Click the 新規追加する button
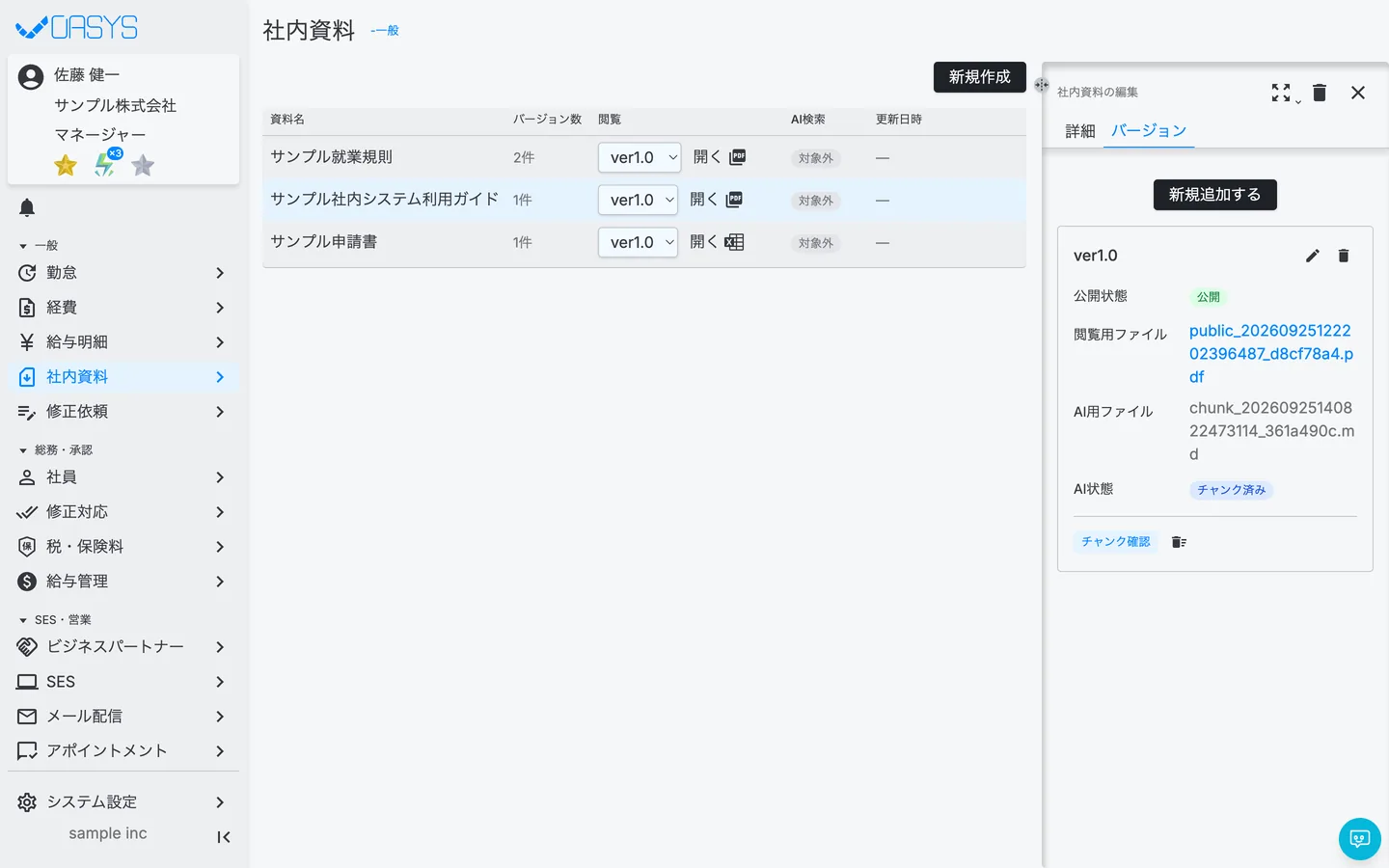The width and height of the screenshot is (1389, 868). [x=1214, y=195]
